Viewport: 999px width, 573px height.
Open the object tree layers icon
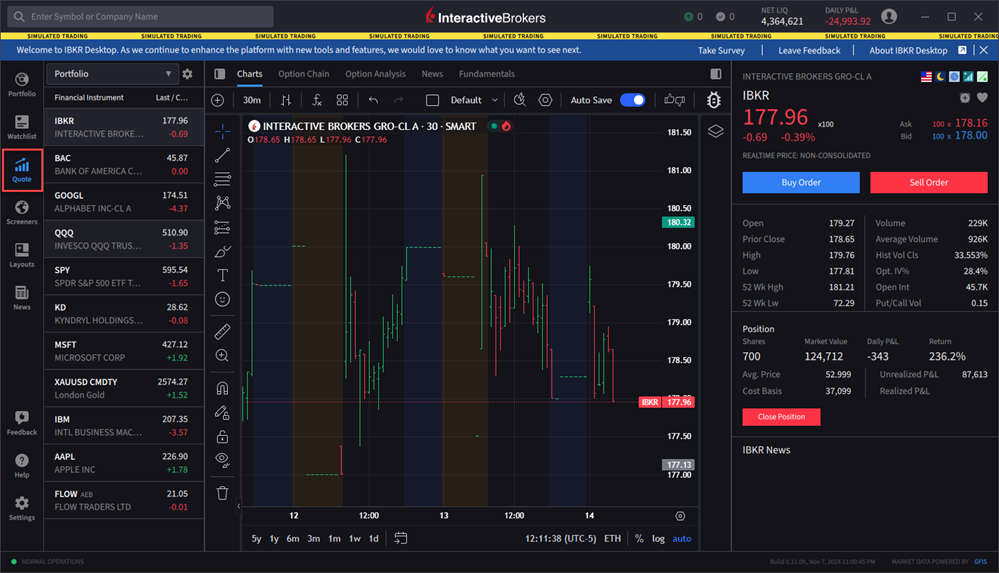click(715, 131)
